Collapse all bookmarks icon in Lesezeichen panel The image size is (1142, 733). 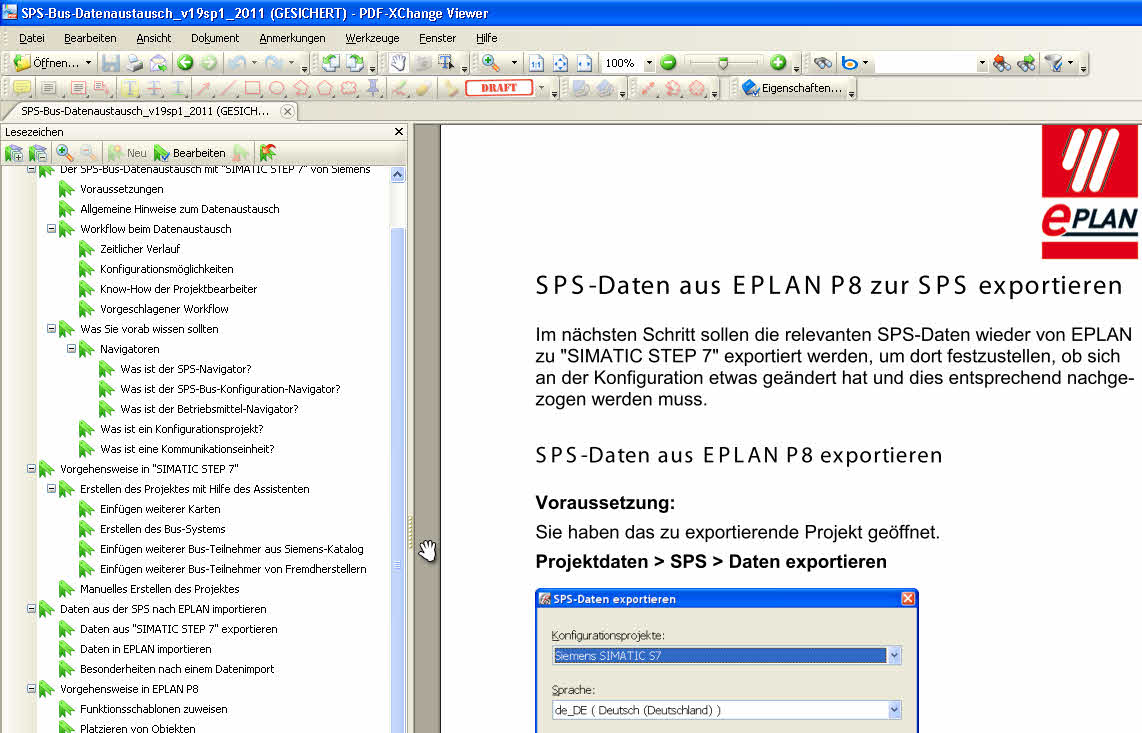pos(38,153)
